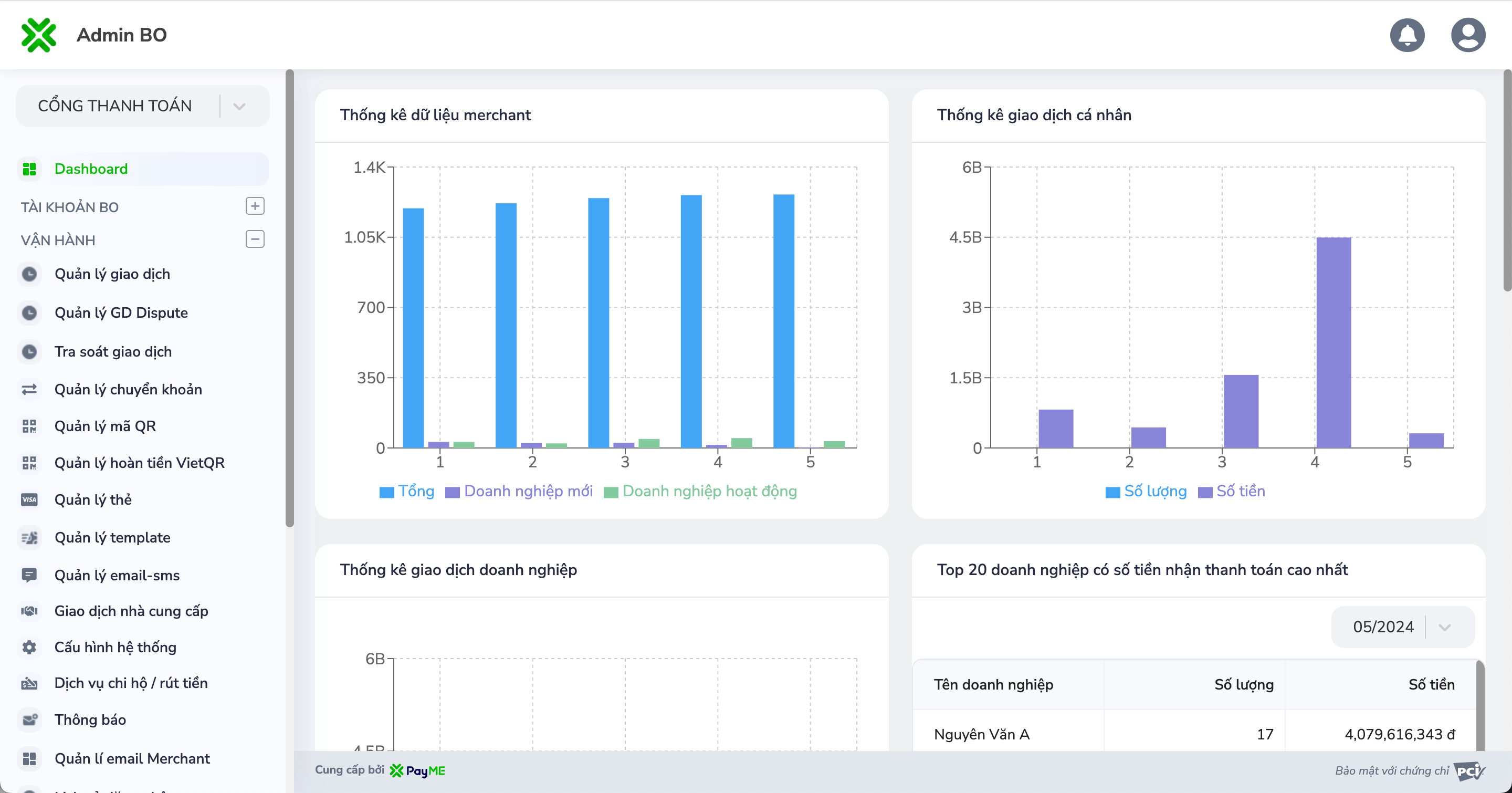Click the VISA card icon for Quản lý thẻ
Viewport: 1512px width, 793px height.
click(x=29, y=499)
